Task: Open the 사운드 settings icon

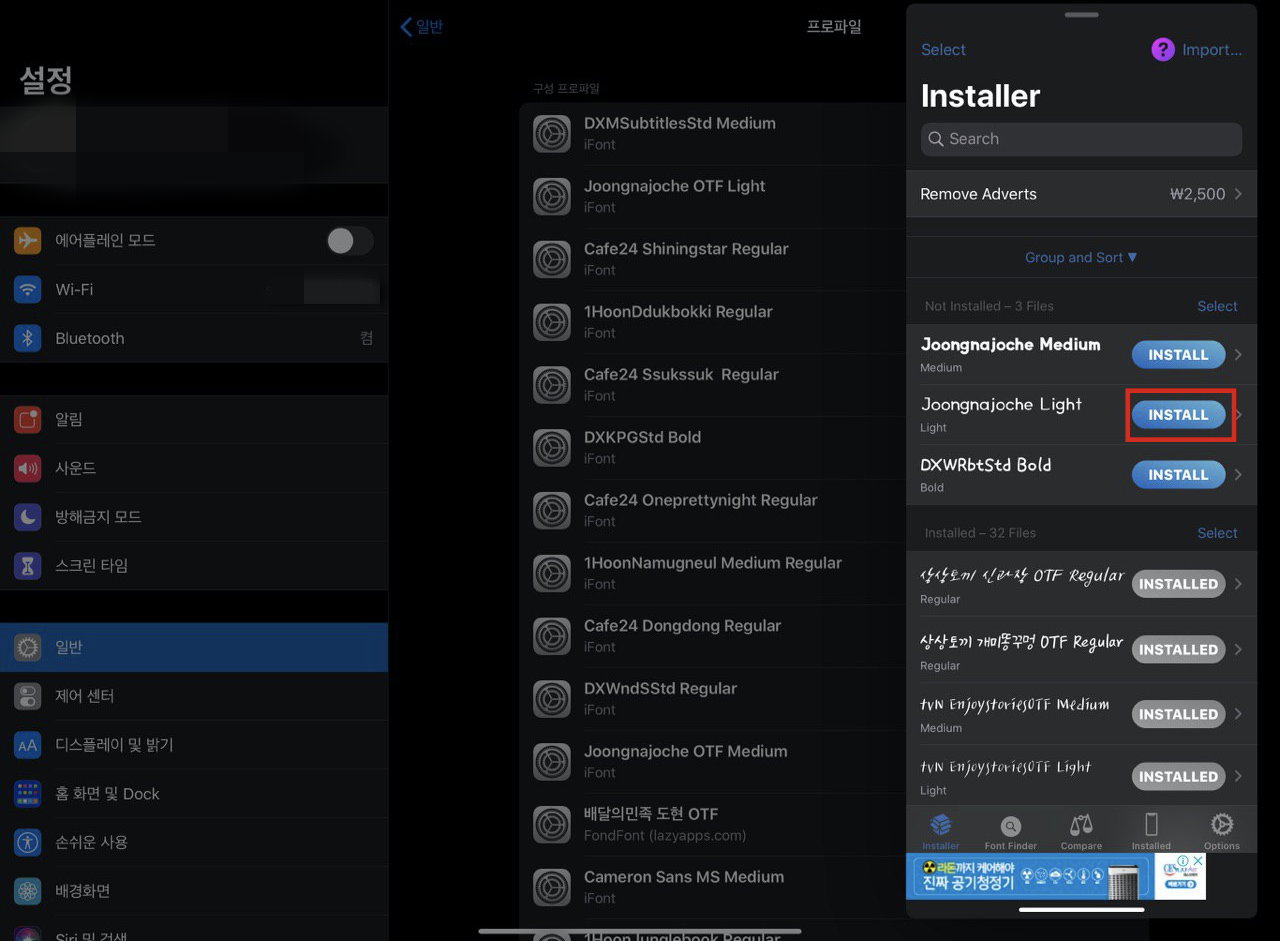Action: pyautogui.click(x=28, y=468)
